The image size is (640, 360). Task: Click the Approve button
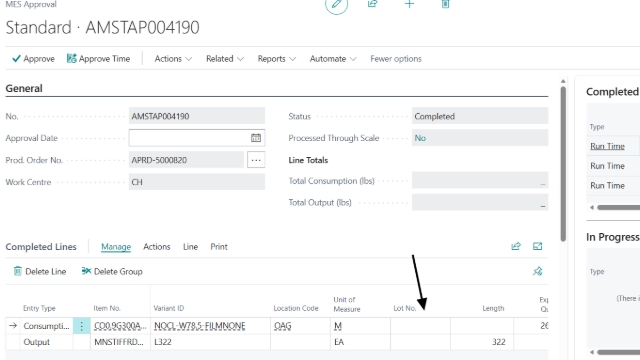tap(33, 59)
